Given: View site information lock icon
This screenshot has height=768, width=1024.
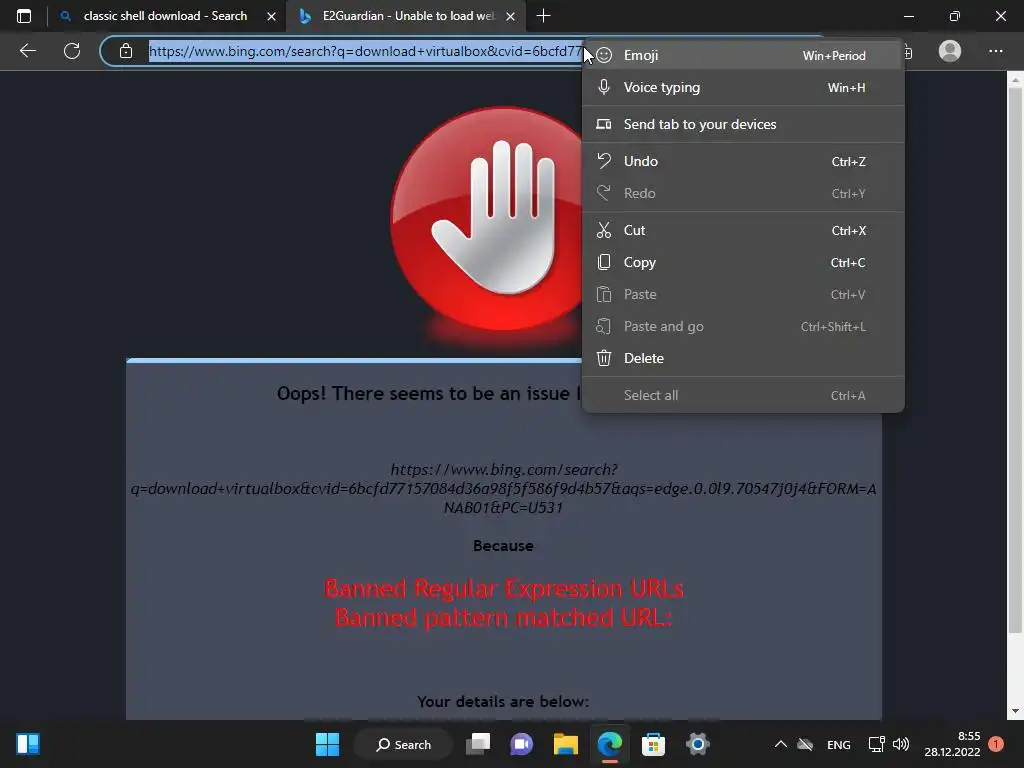Looking at the screenshot, I should 126,51.
